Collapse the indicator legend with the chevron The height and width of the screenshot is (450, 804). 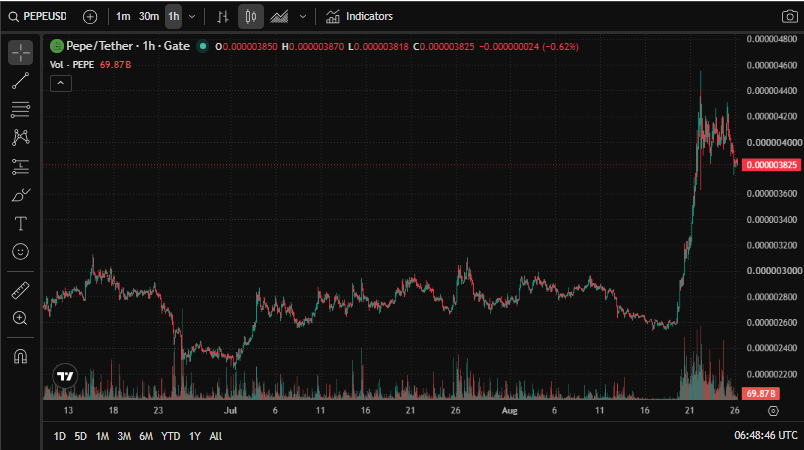pyautogui.click(x=61, y=83)
